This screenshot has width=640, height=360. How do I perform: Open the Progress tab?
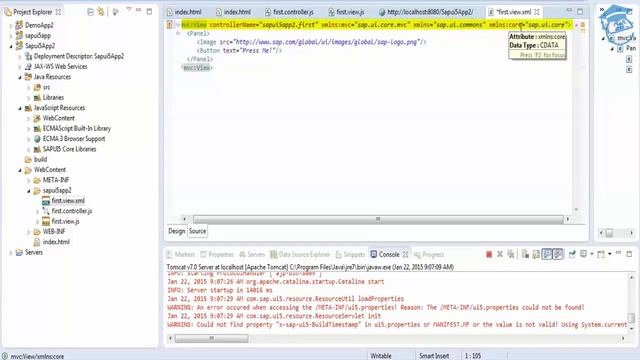pos(429,254)
